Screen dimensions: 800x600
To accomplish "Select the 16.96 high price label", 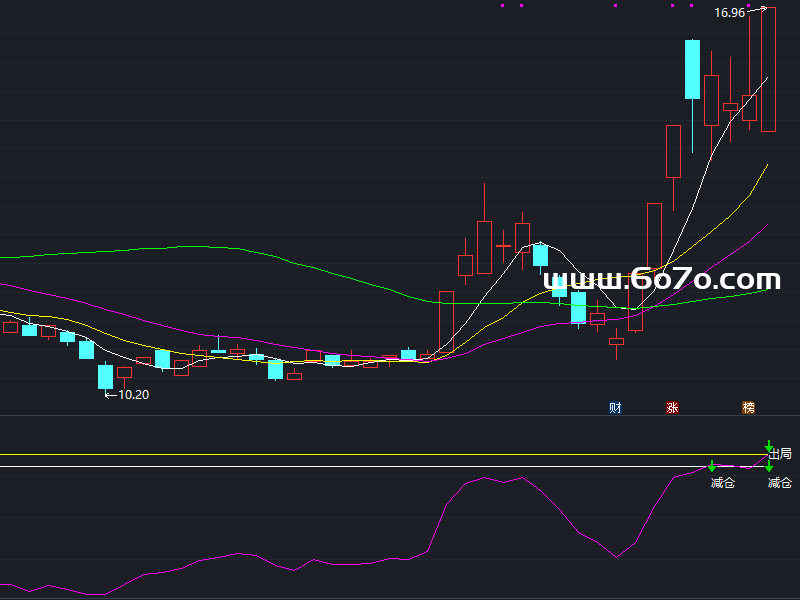I will pyautogui.click(x=730, y=13).
